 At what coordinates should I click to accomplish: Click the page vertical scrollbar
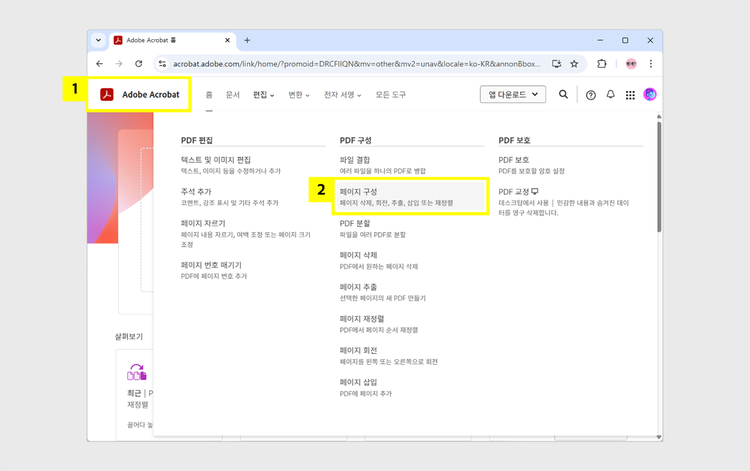(659, 177)
